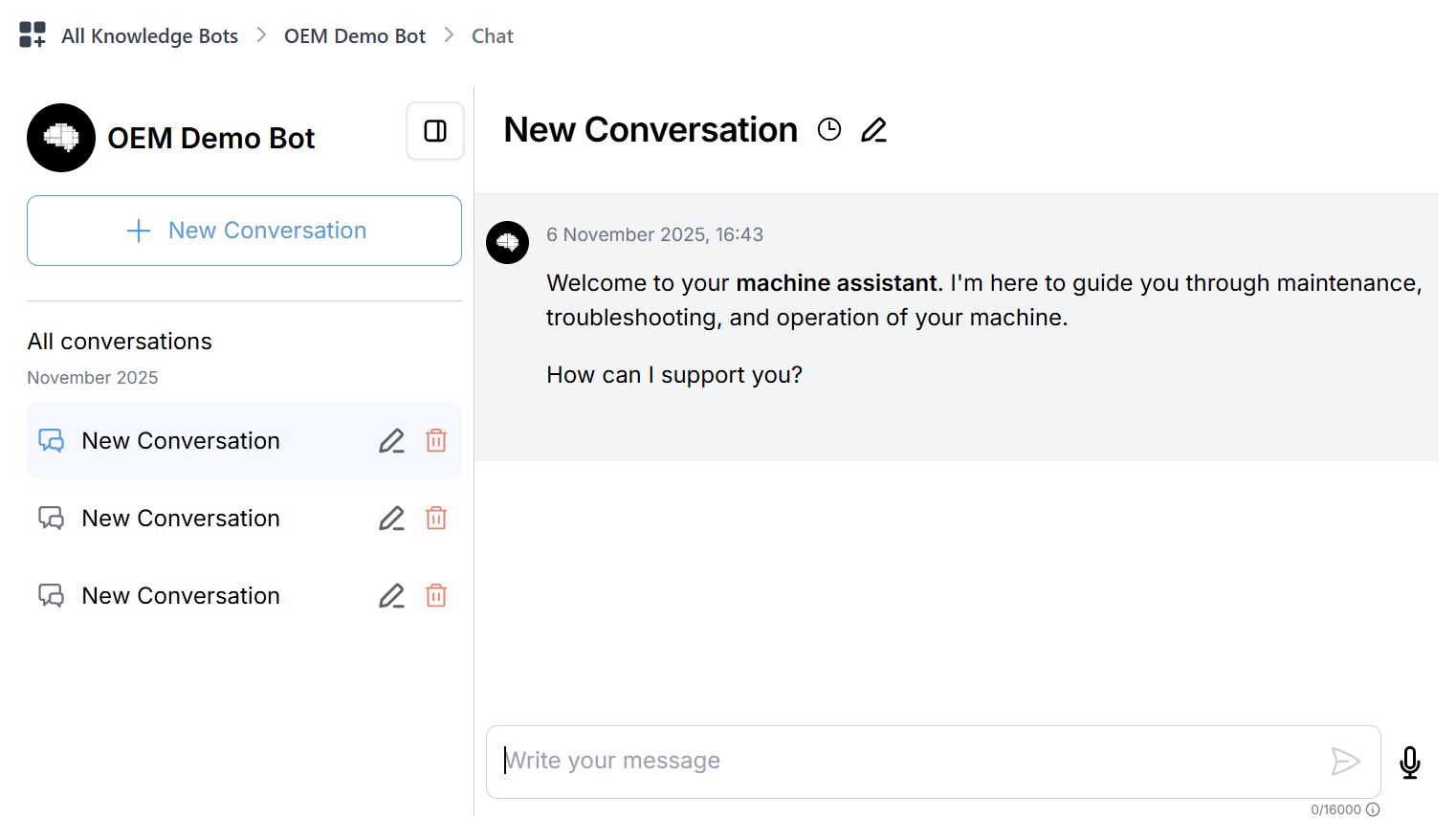Open the conversation history clock icon

point(828,129)
